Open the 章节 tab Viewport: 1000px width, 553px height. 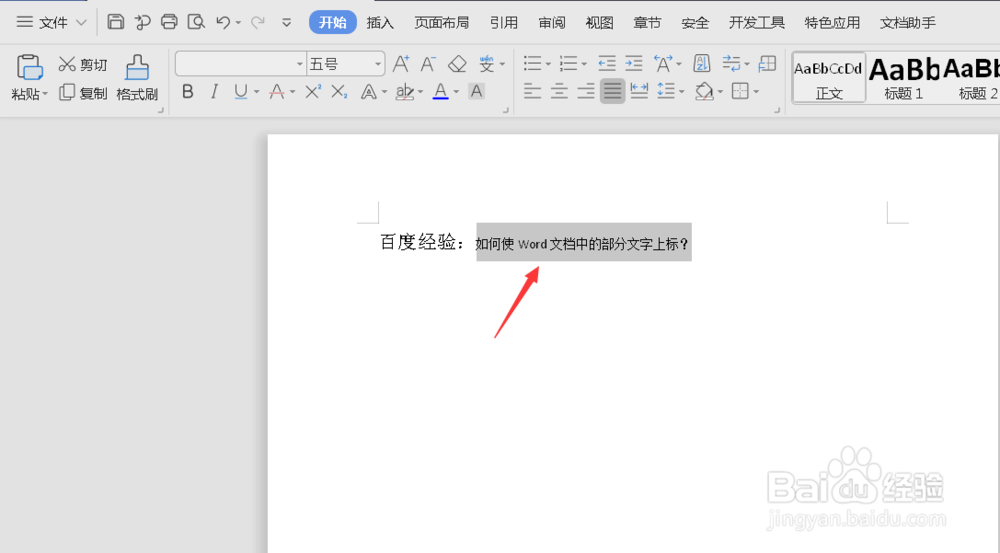coord(647,23)
